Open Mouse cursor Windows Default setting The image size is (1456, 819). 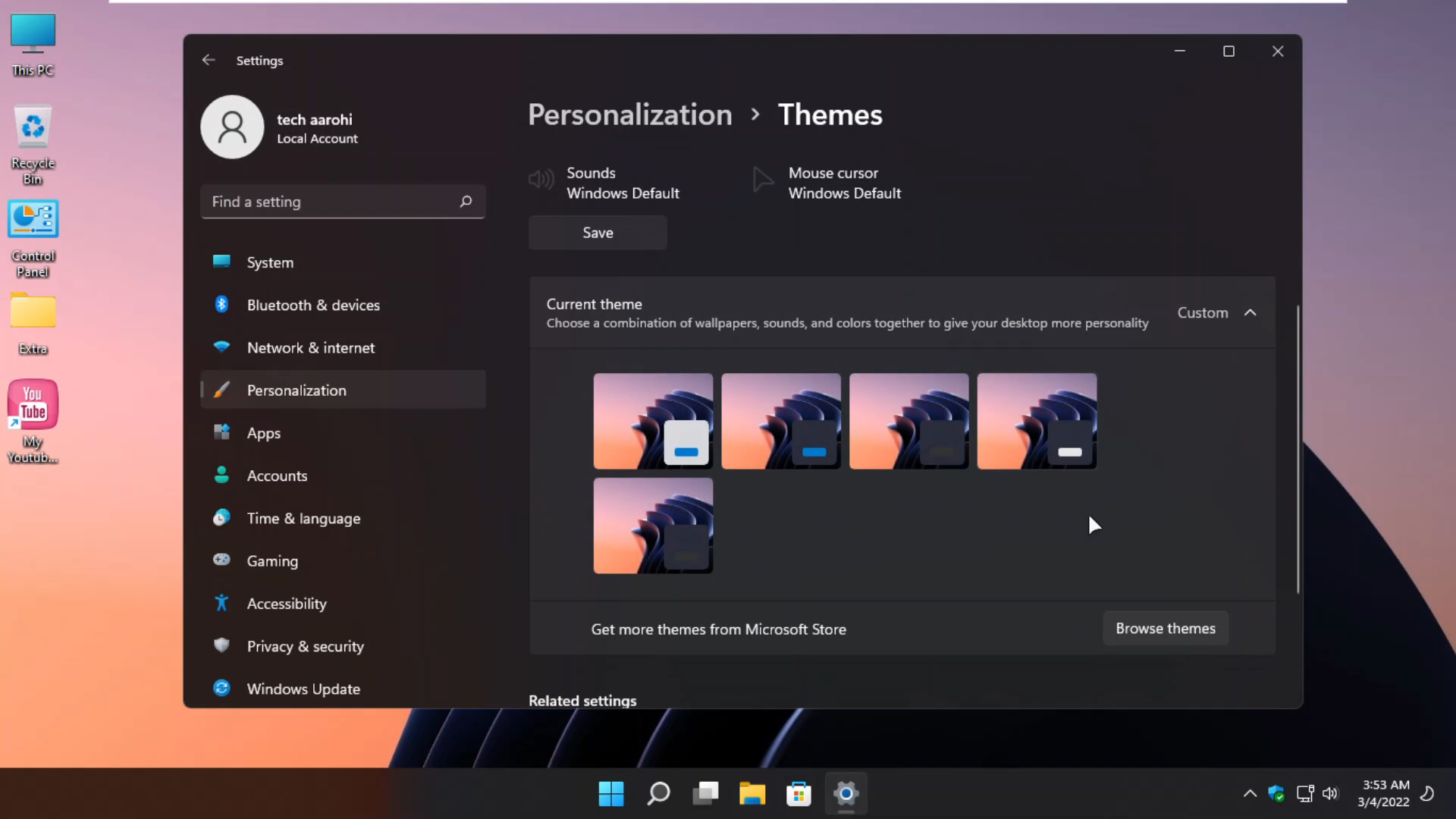click(x=827, y=182)
